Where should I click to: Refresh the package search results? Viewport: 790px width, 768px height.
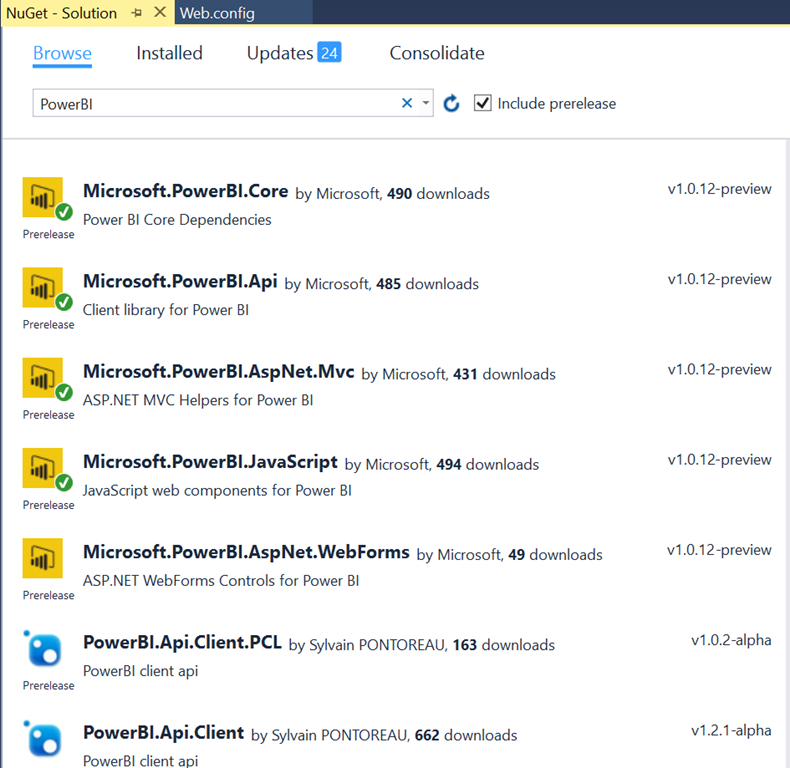[452, 103]
